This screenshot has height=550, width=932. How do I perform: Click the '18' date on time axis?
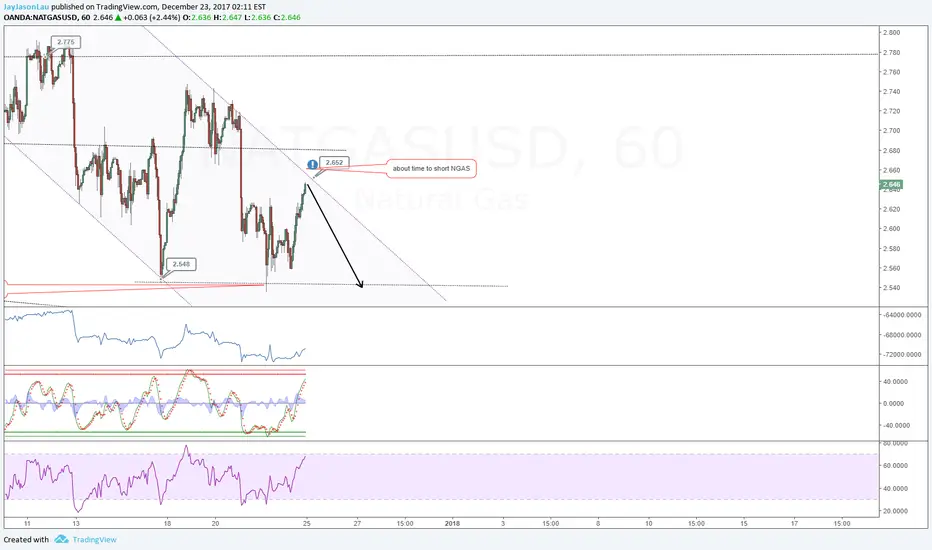click(168, 523)
